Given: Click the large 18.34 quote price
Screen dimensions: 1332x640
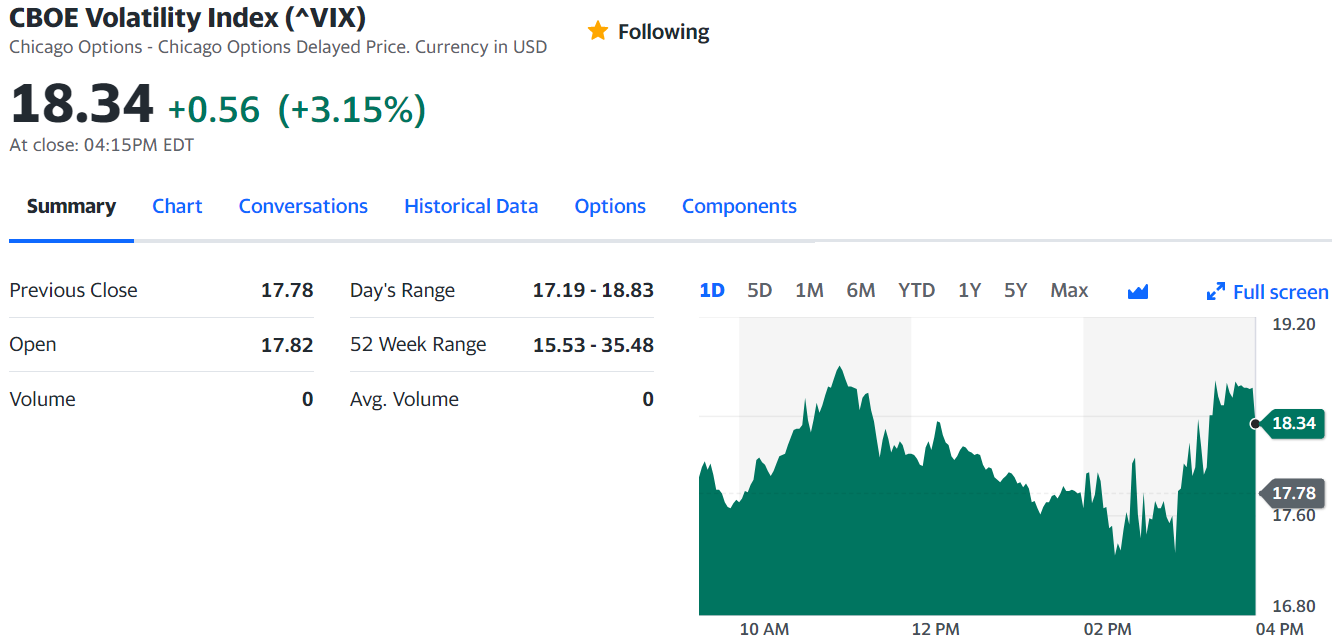Looking at the screenshot, I should 82,104.
